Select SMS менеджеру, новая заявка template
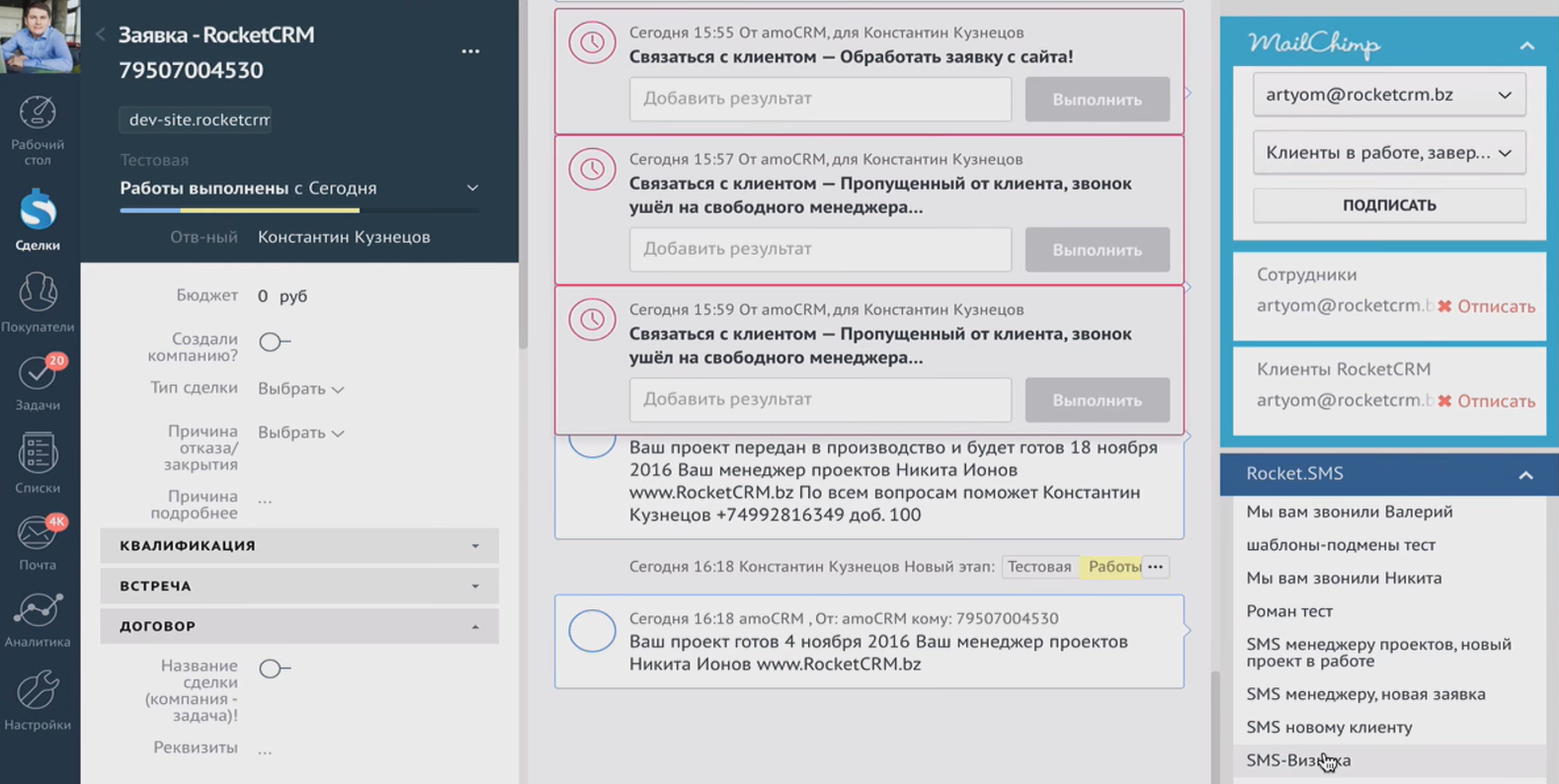Screen dimensions: 1559x784 click(x=1365, y=694)
